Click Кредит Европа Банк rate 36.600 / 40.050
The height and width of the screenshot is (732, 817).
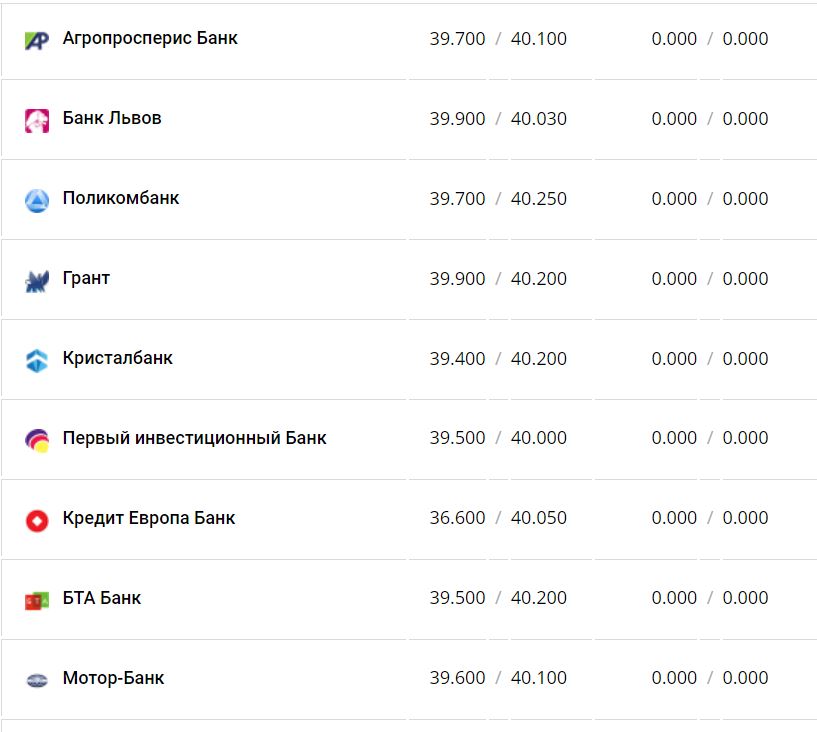pyautogui.click(x=498, y=518)
